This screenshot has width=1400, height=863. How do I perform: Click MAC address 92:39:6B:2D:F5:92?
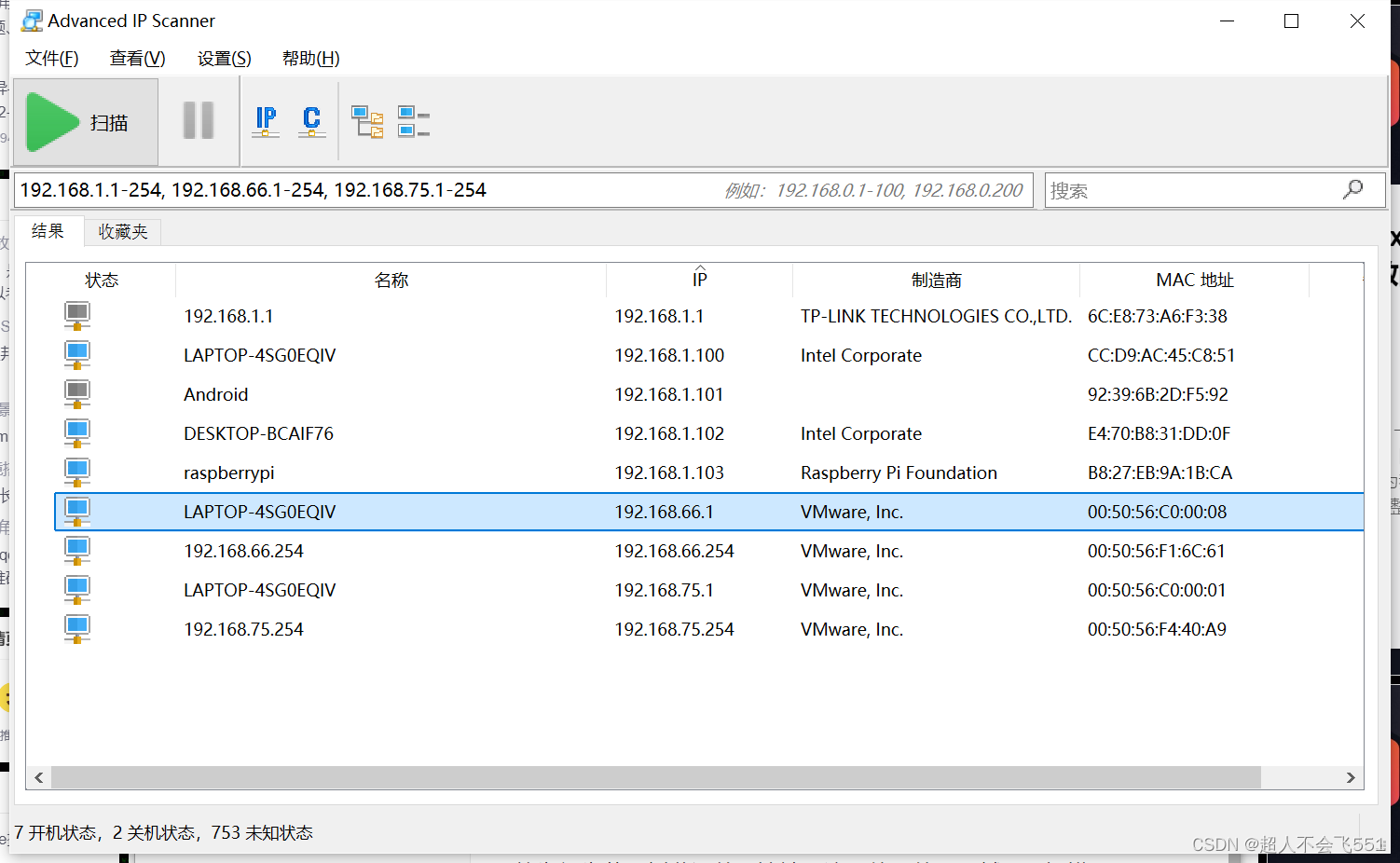pyautogui.click(x=1158, y=394)
